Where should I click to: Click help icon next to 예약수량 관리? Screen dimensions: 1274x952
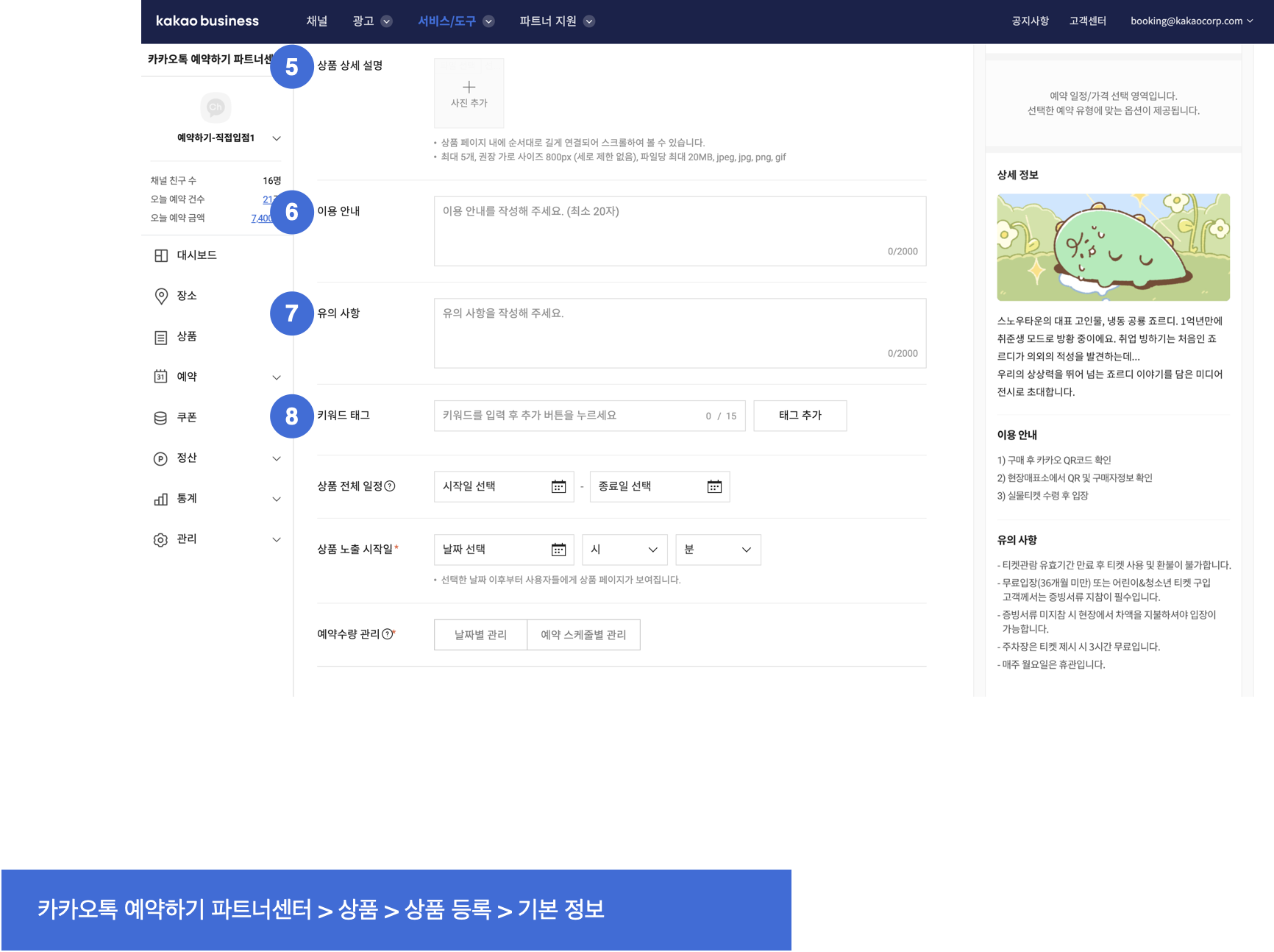coord(387,633)
